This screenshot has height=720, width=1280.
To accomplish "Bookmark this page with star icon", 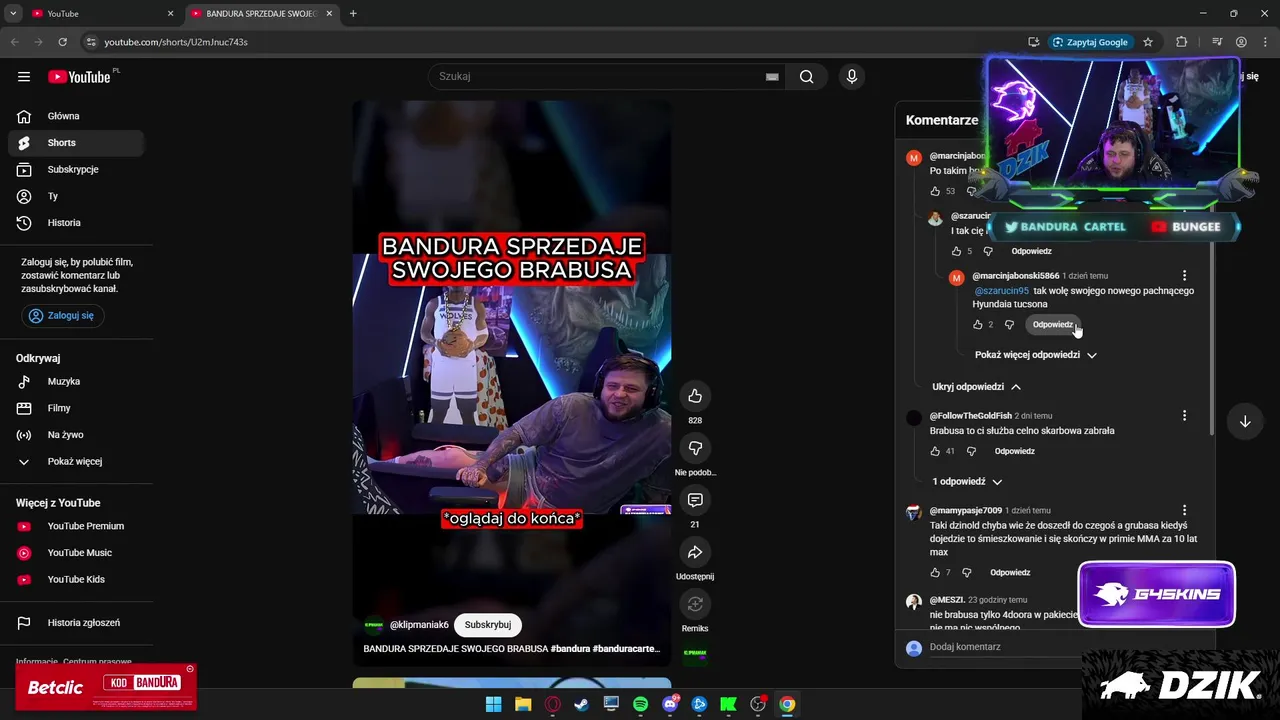I will 1148,42.
